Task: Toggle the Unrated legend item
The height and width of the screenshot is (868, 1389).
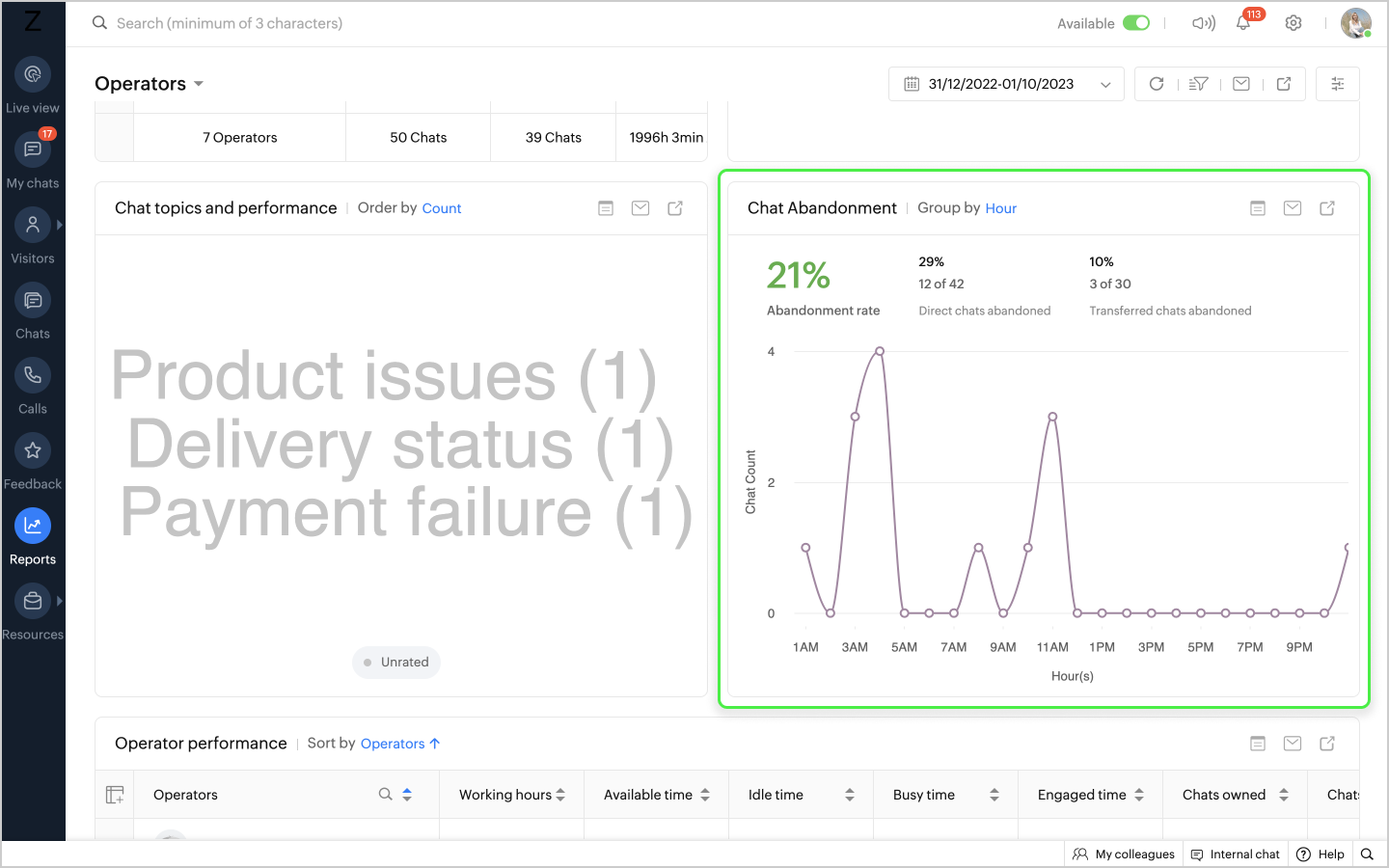Action: (x=396, y=663)
